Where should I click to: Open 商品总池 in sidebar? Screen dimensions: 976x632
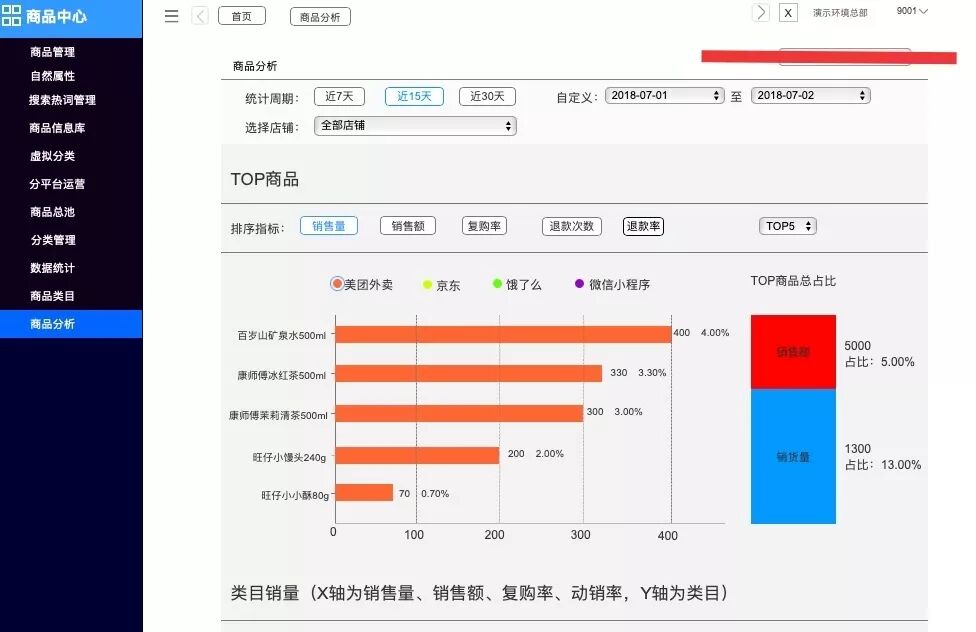pos(52,212)
